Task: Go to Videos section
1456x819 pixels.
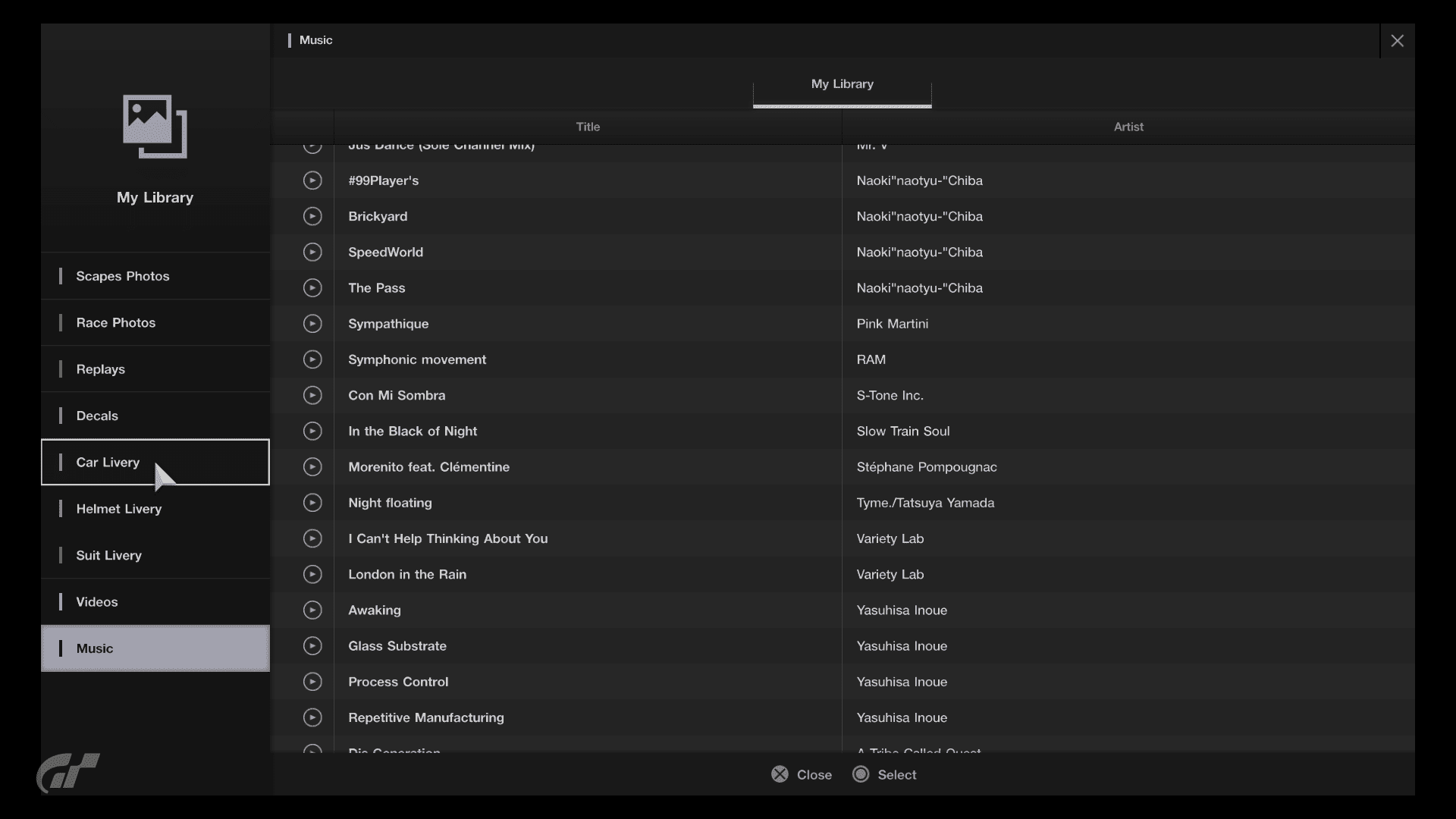Action: pos(155,602)
